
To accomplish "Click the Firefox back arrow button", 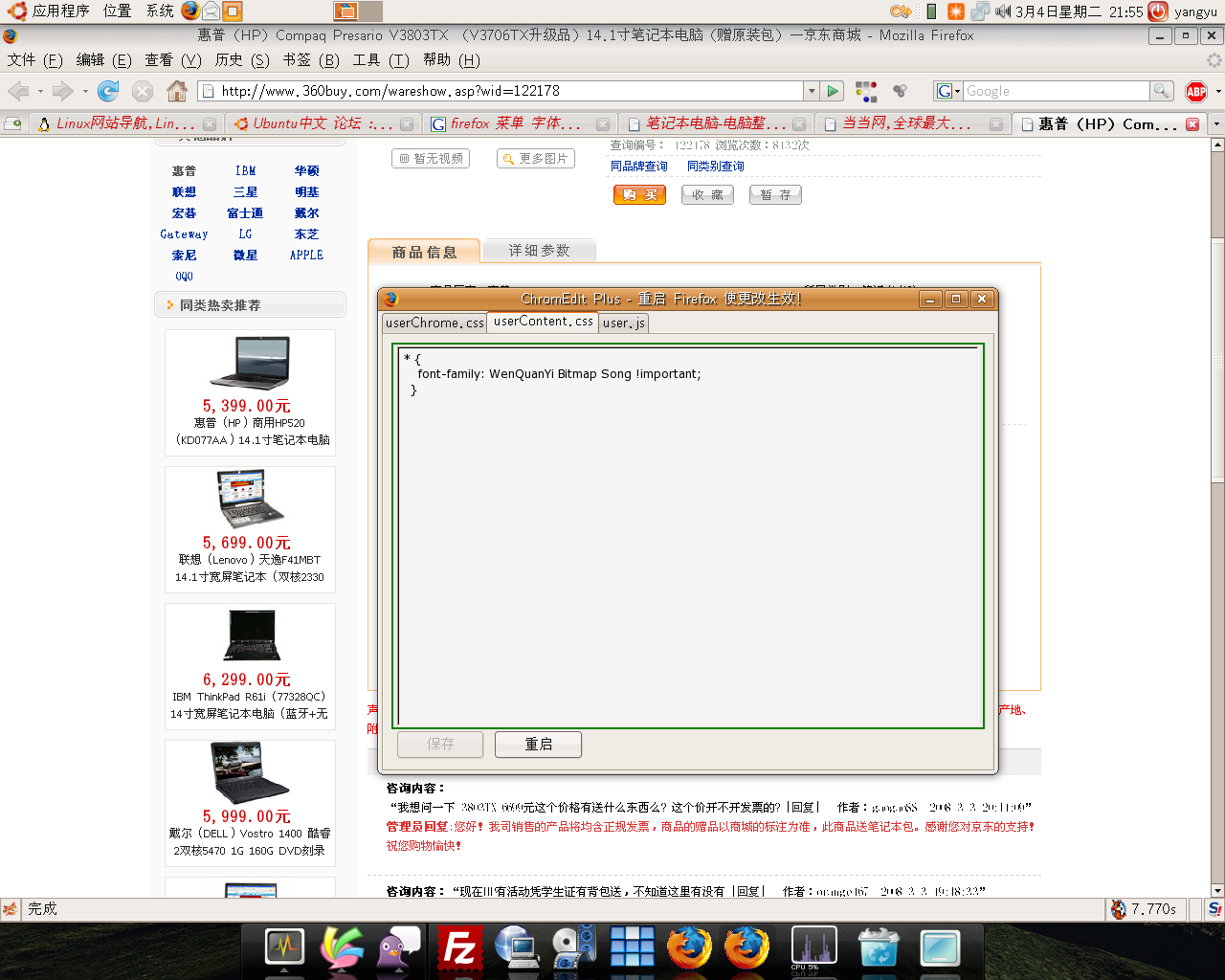I will tap(18, 91).
